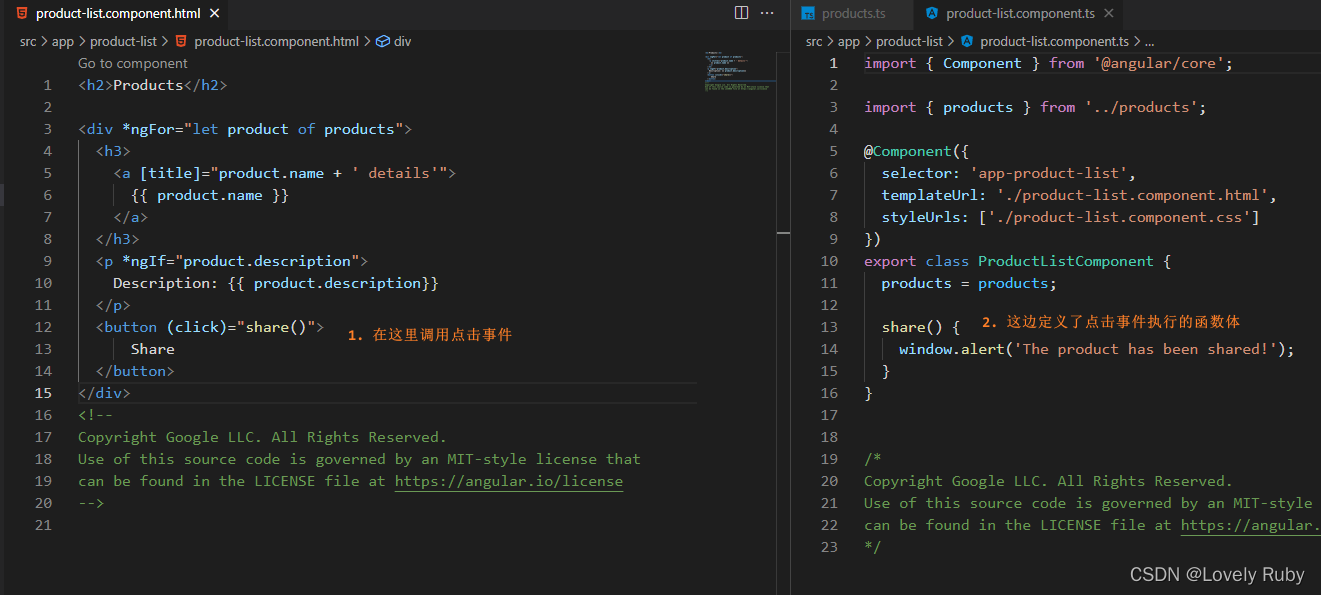Click the 'share() {' method definition

pyautogui.click(x=921, y=327)
